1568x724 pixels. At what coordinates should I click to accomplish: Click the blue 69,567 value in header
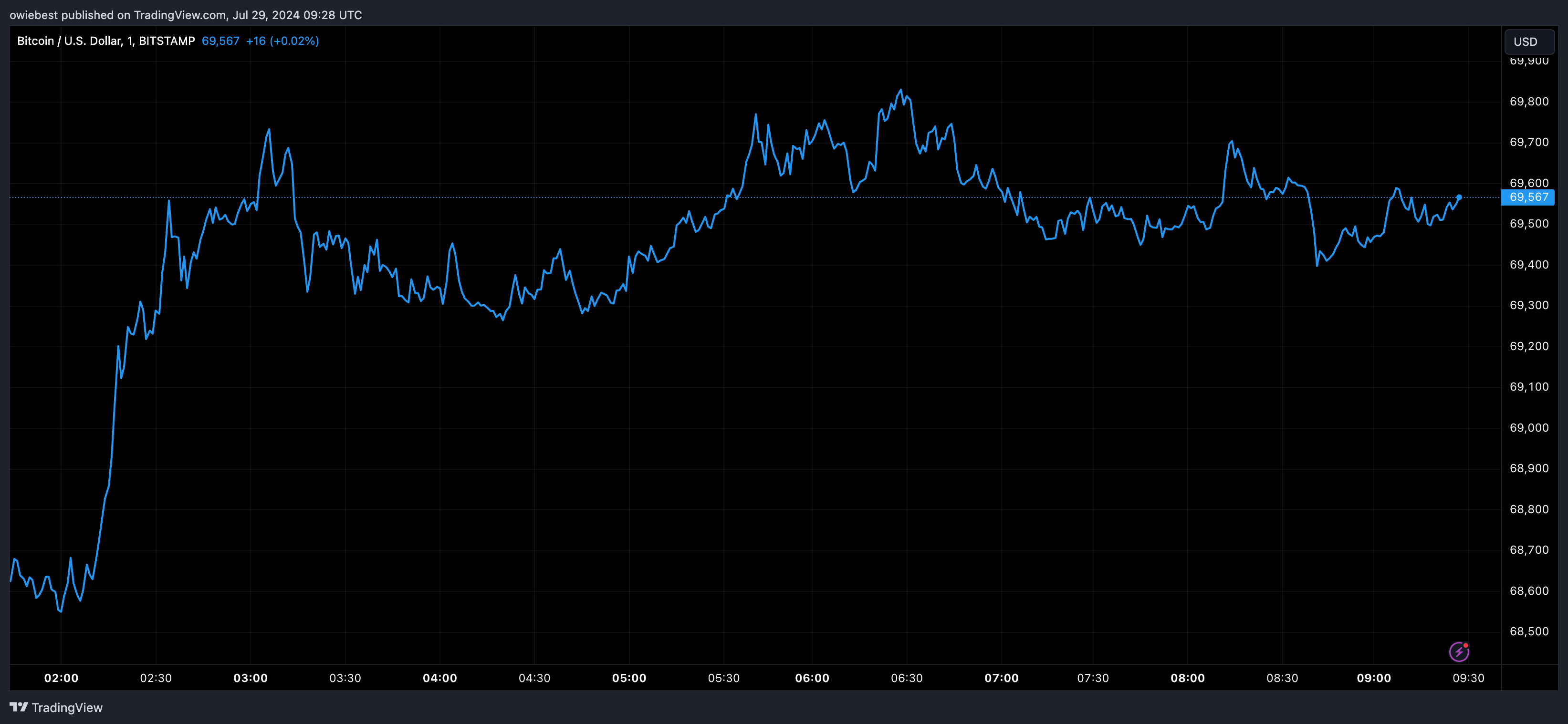tap(220, 41)
